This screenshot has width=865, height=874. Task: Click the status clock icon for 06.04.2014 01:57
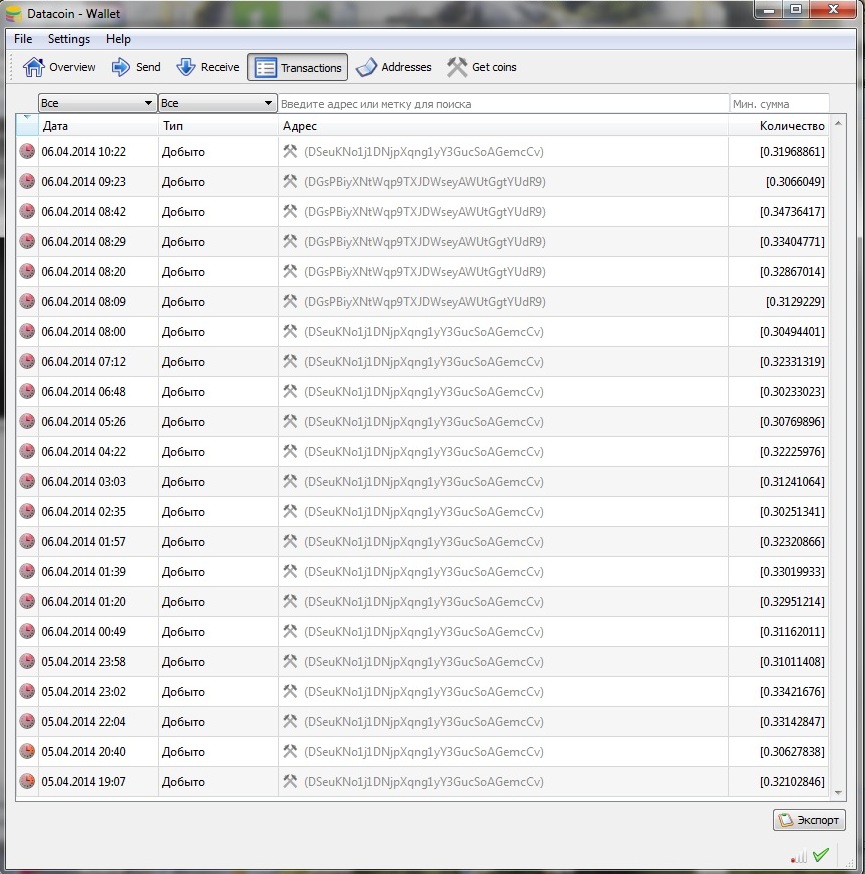point(27,542)
